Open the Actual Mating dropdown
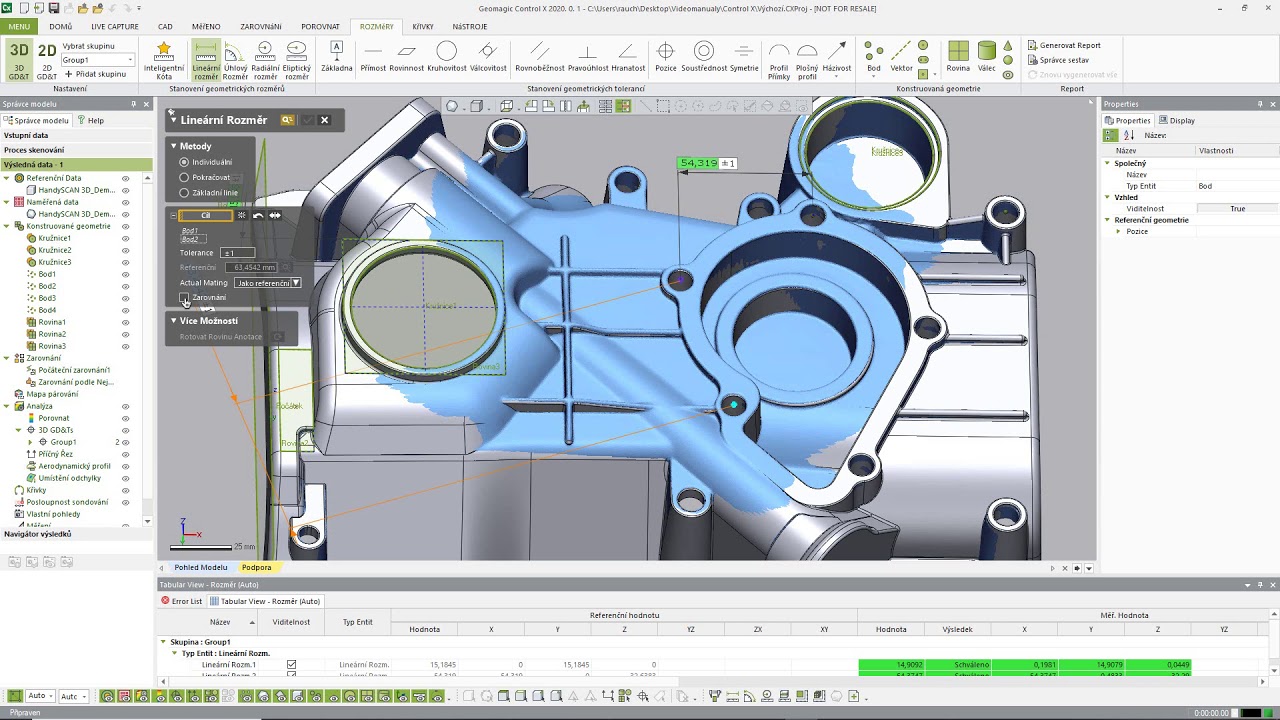Image resolution: width=1280 pixels, height=720 pixels. coord(267,283)
